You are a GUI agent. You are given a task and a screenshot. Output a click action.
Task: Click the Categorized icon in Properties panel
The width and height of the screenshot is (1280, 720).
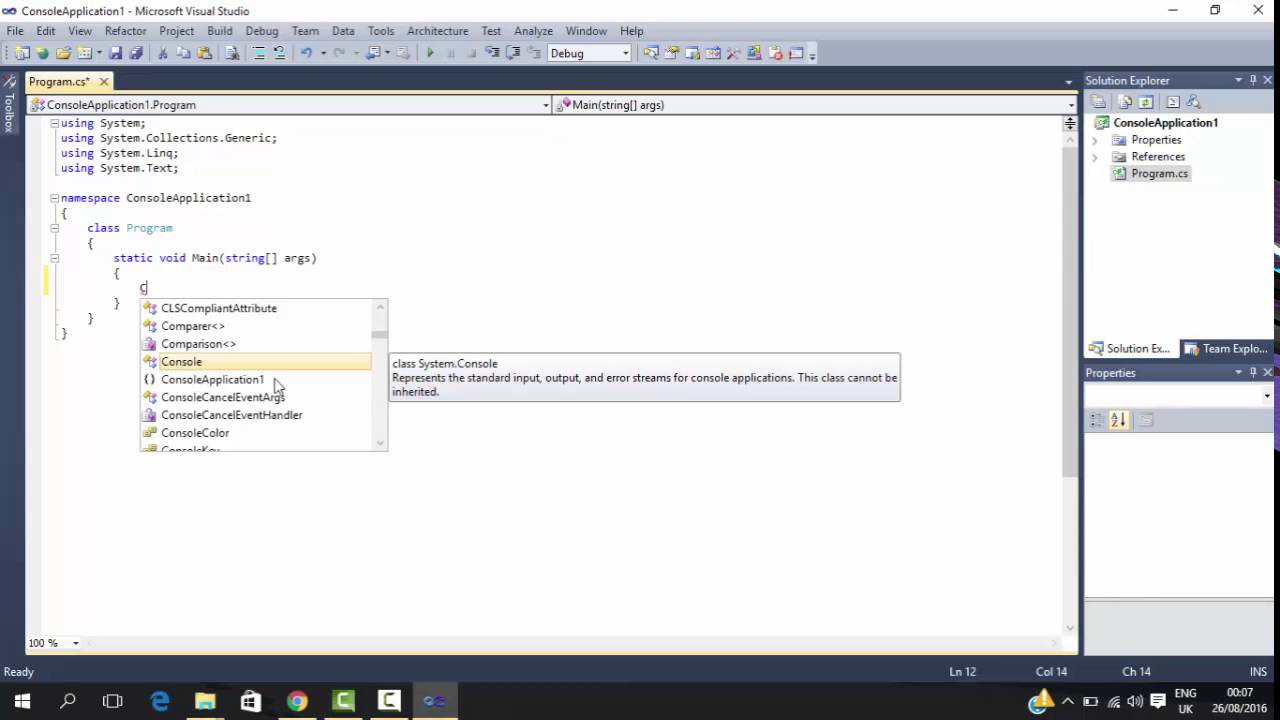click(x=1097, y=421)
